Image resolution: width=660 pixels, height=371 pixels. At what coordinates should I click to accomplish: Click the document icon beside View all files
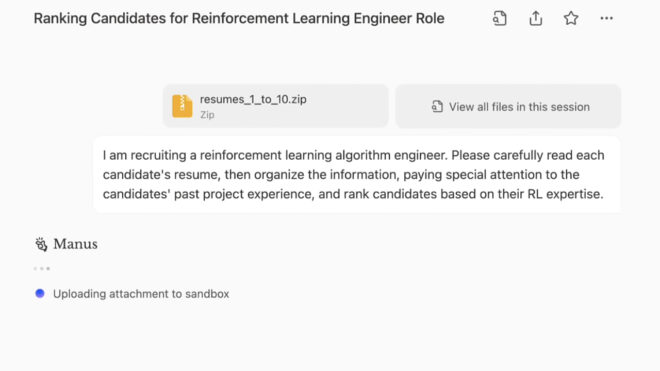click(437, 107)
